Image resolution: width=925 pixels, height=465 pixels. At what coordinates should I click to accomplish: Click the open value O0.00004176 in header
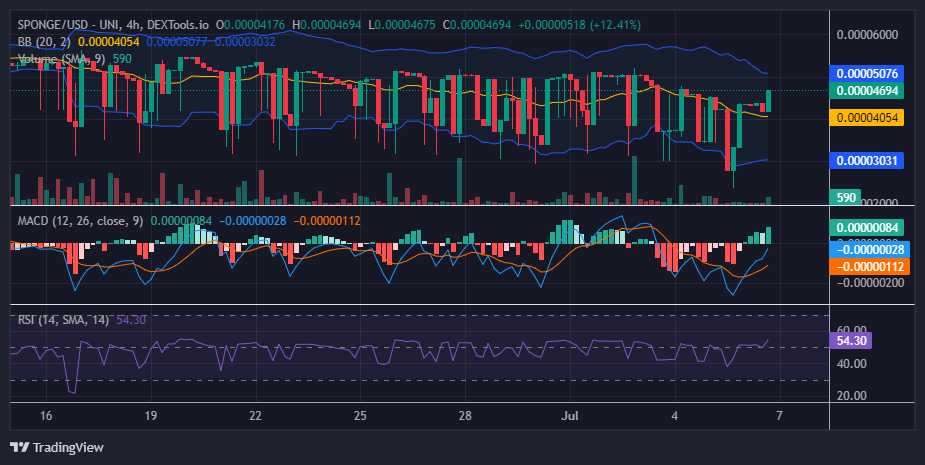250,25
